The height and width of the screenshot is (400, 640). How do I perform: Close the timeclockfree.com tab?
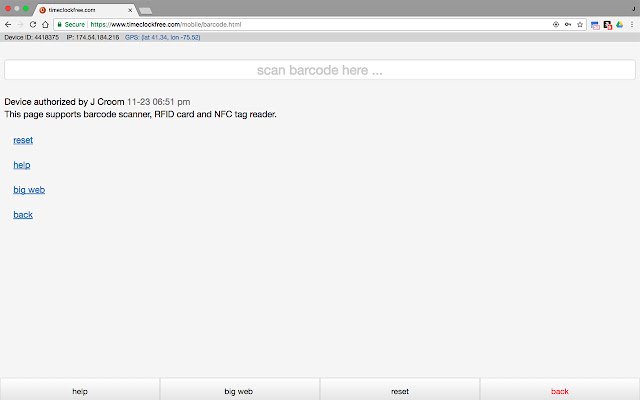click(130, 10)
